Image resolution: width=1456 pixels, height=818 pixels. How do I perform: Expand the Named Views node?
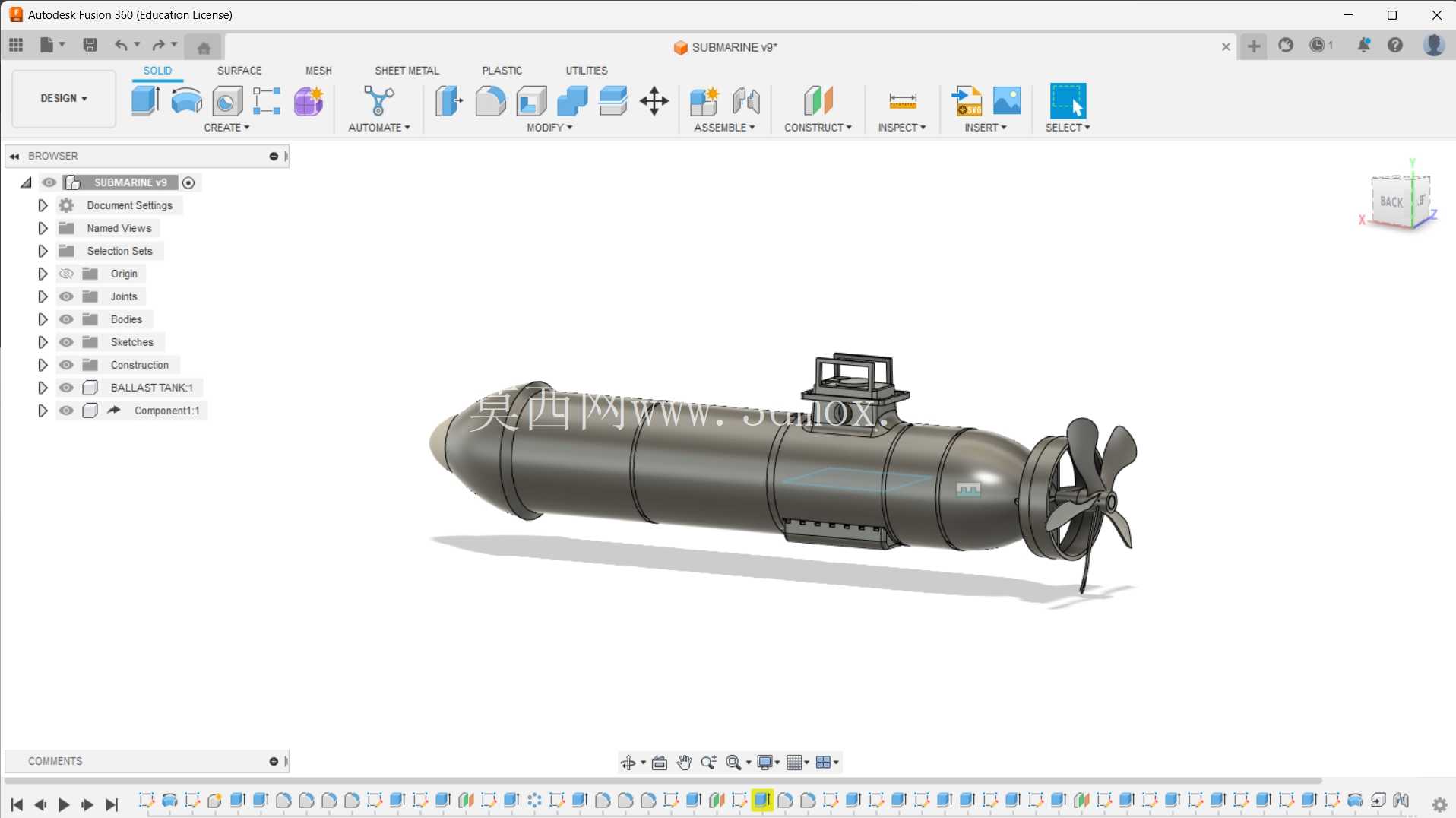(x=43, y=228)
